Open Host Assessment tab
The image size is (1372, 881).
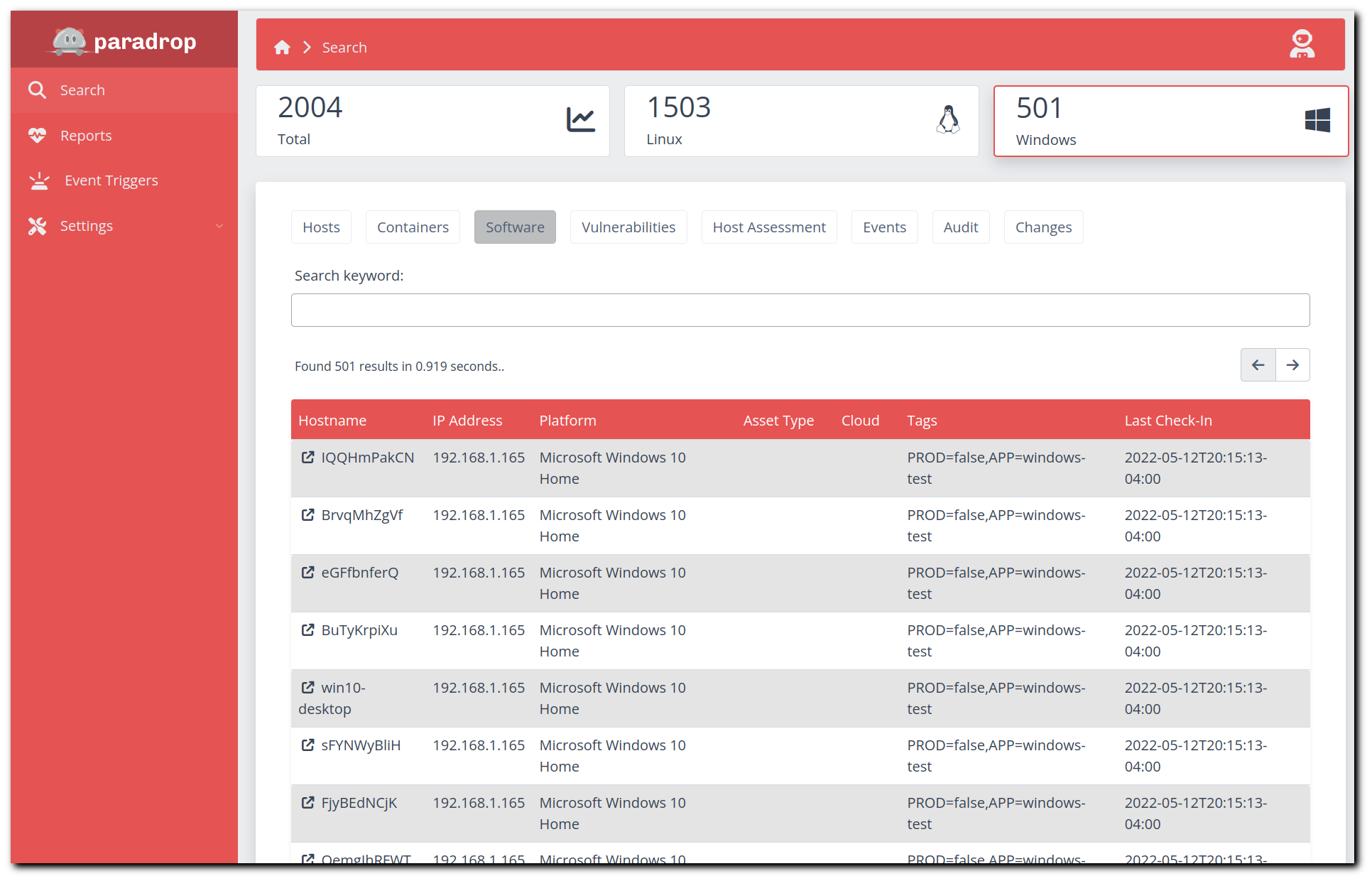(769, 226)
